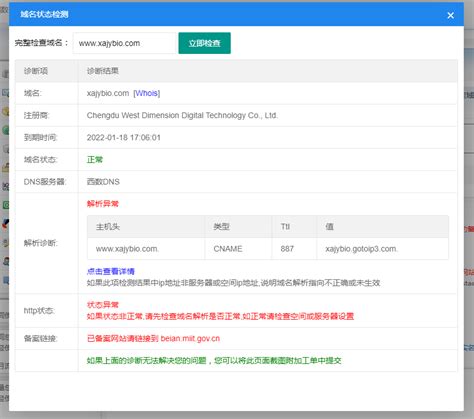Click the xajybio.com domain name value
Screen dimensions: 474x419
pyautogui.click(x=108, y=93)
